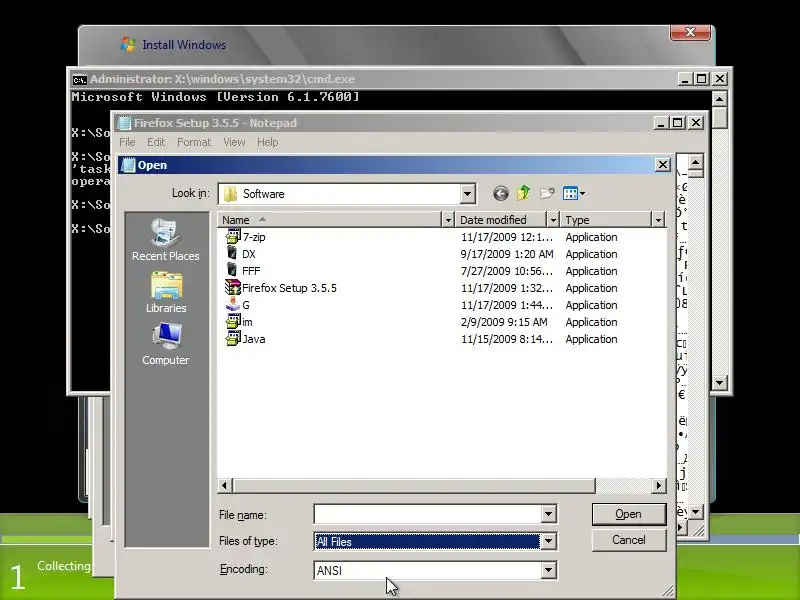
Task: Click the Notepad title bar icon
Action: point(124,123)
